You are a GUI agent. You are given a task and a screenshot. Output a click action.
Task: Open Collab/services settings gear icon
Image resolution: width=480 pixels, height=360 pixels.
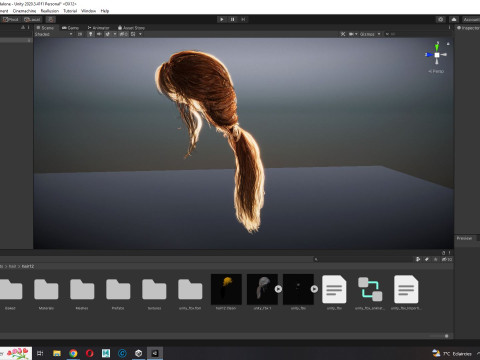point(441,19)
